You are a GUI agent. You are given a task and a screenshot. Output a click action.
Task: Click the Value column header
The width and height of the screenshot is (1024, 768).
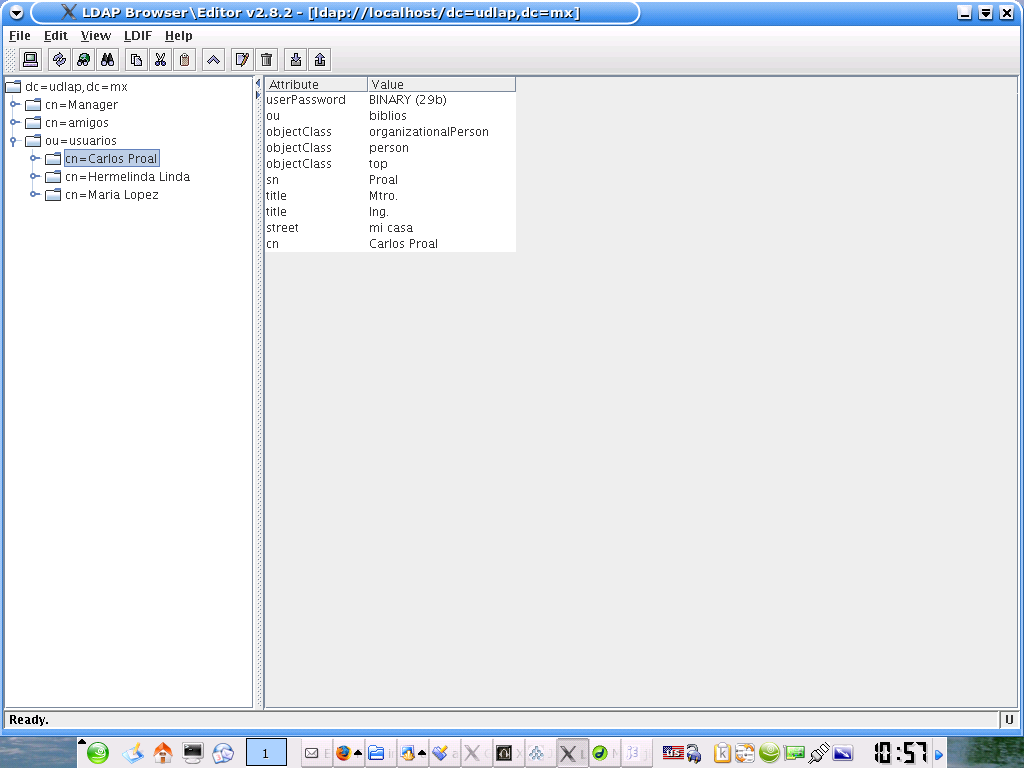441,85
